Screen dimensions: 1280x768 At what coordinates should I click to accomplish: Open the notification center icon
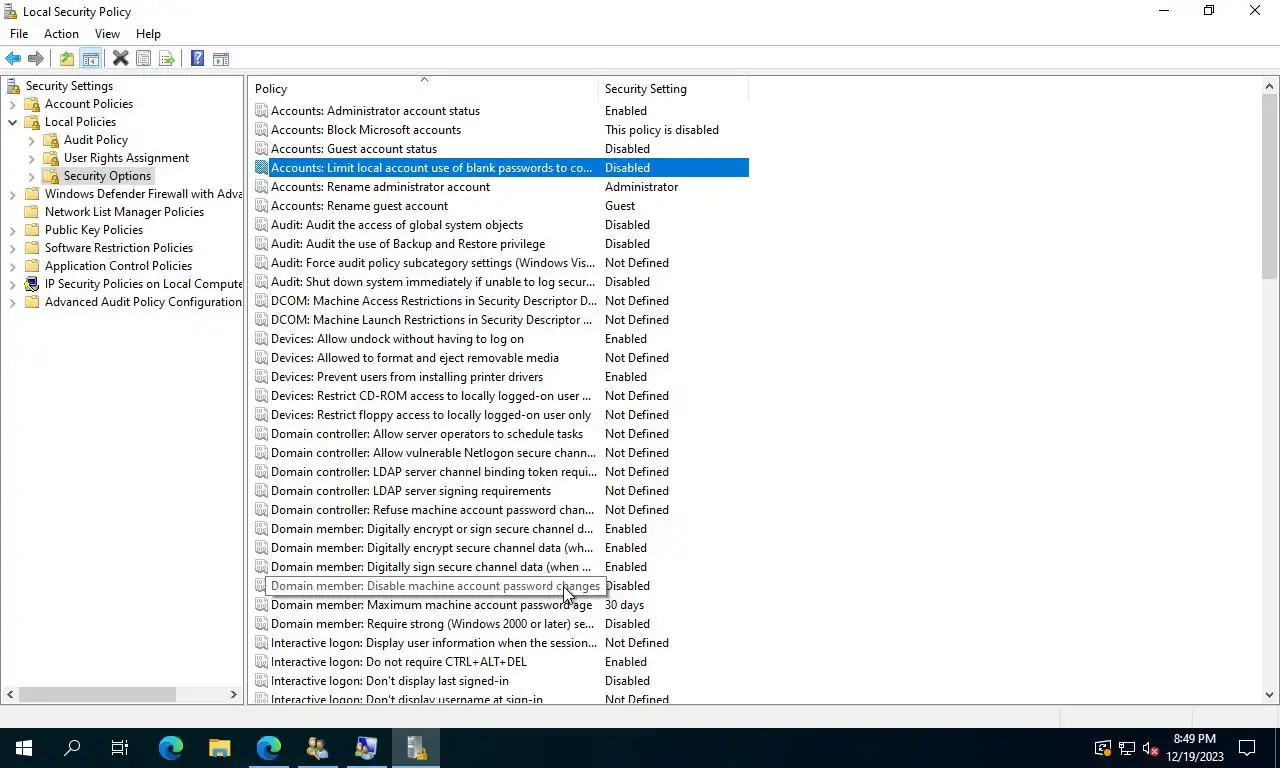1247,748
